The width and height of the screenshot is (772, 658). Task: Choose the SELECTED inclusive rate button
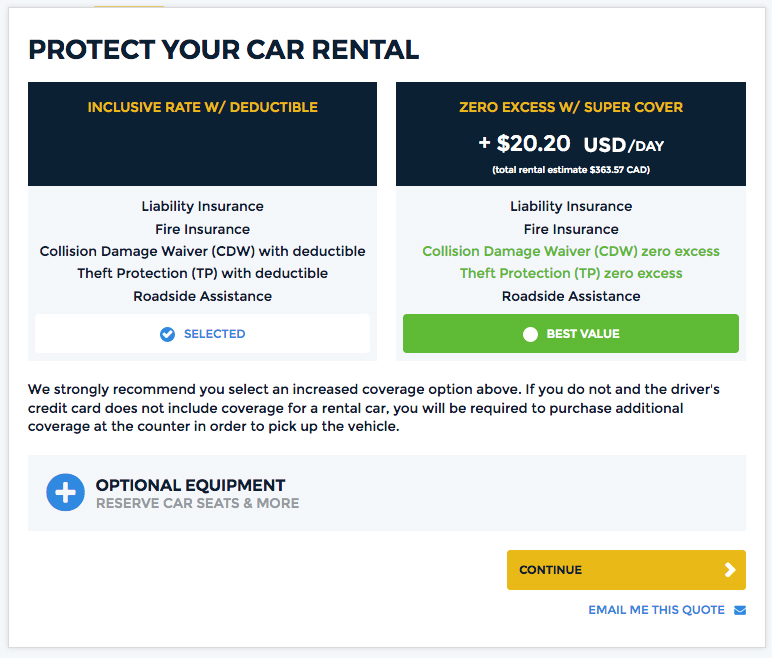[x=202, y=334]
